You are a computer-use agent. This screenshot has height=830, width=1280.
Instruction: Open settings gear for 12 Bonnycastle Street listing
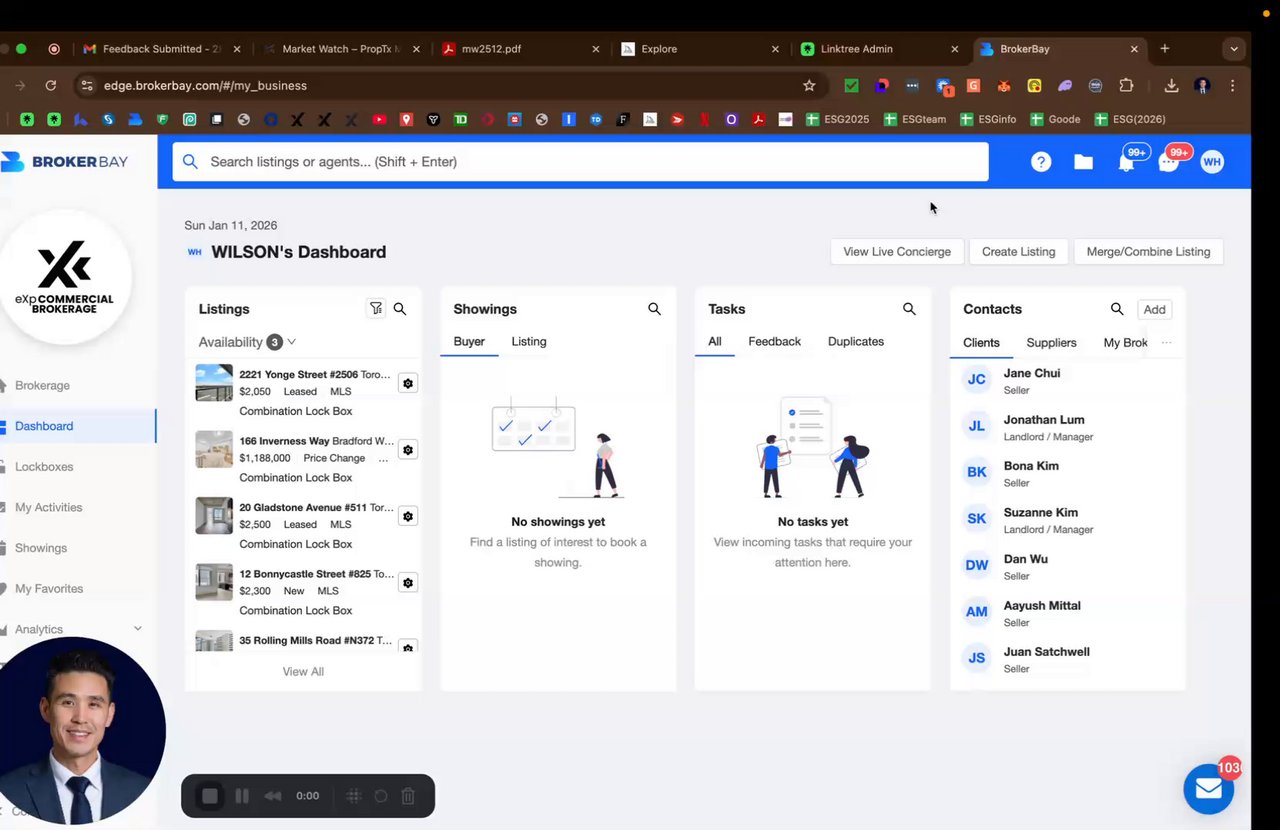(408, 582)
